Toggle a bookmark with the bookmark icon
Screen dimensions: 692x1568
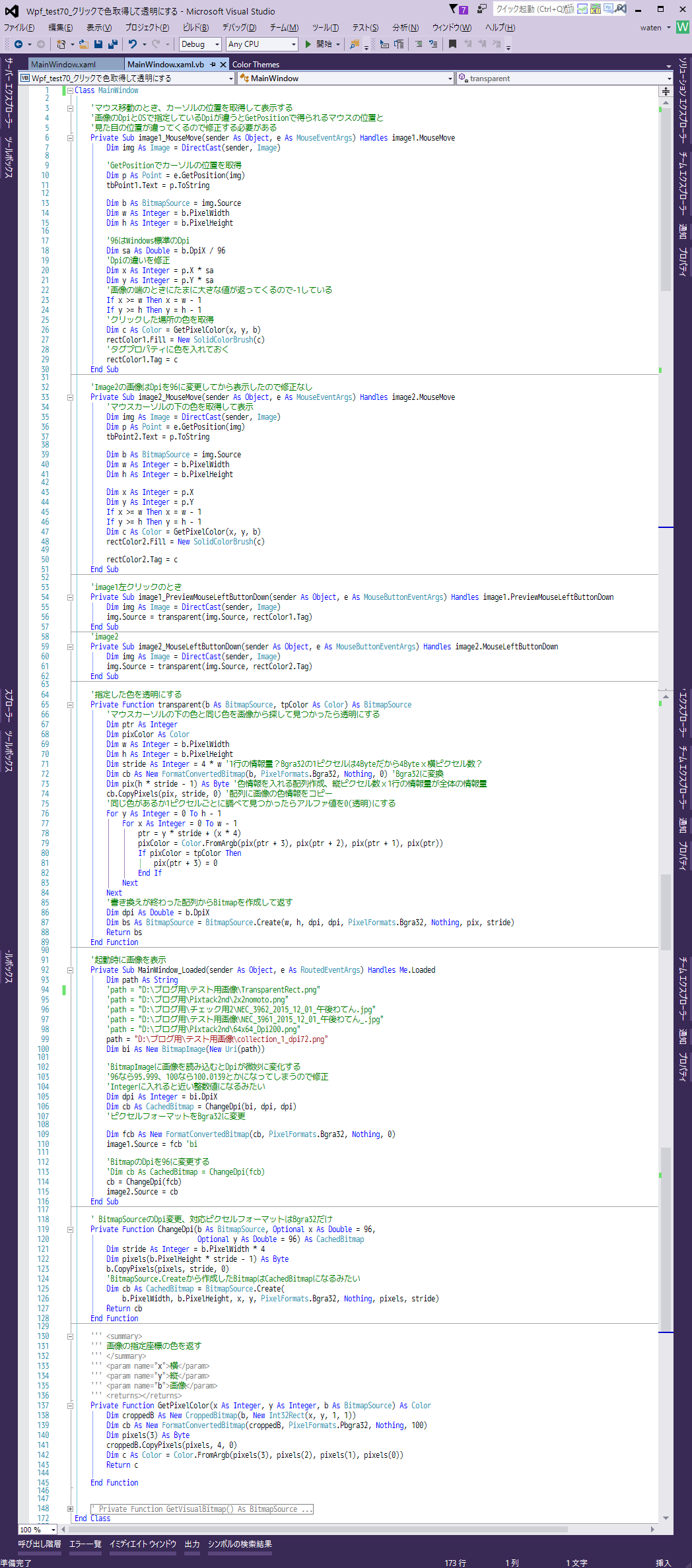pyautogui.click(x=452, y=44)
